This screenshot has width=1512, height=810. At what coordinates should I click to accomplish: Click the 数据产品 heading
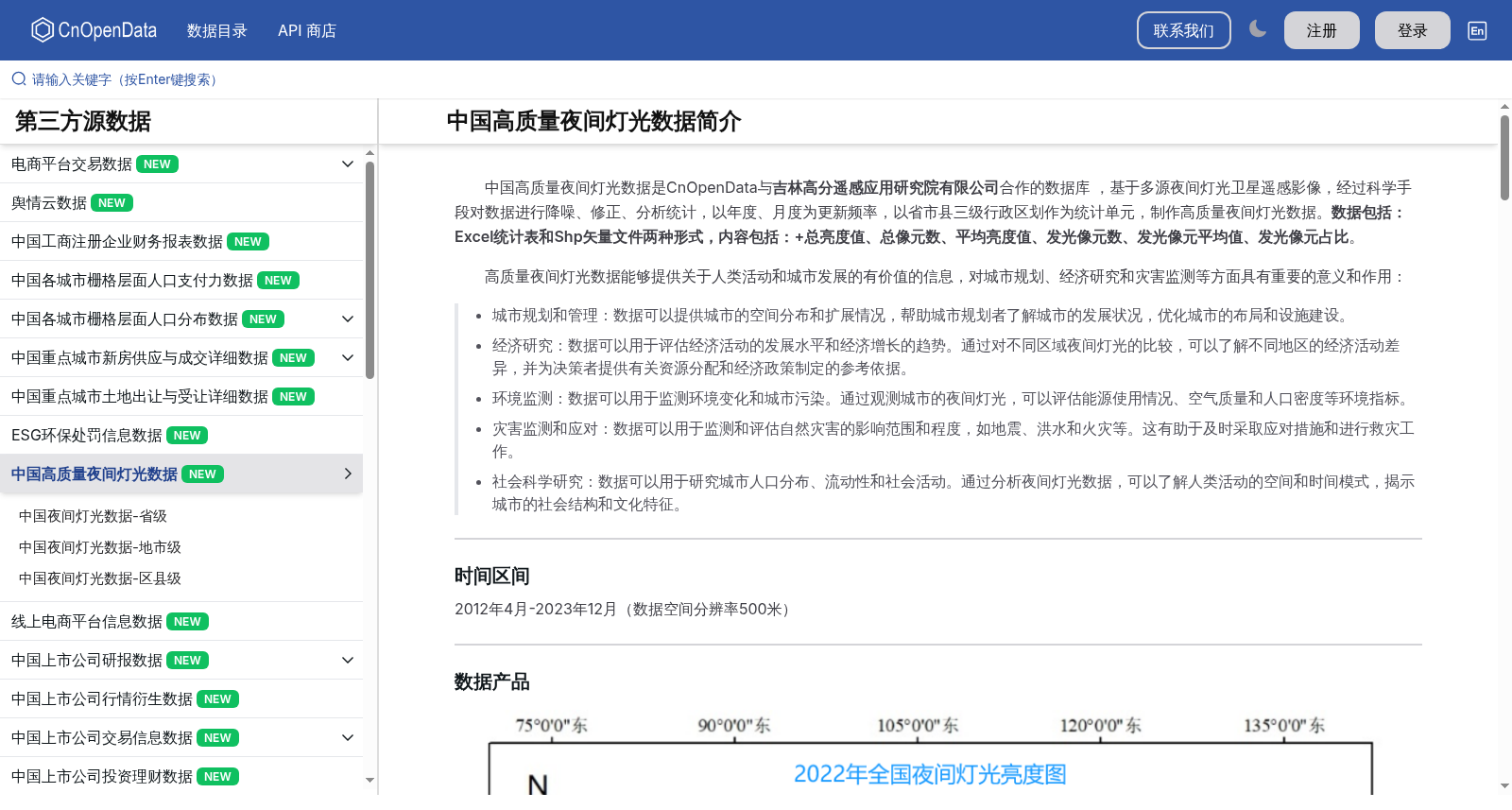(x=491, y=682)
